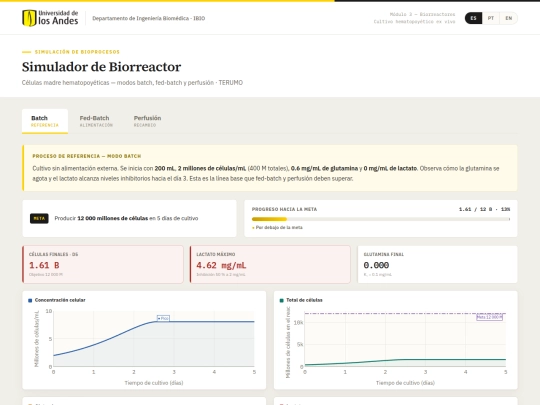This screenshot has width=540, height=405.
Task: Click the Por debajo de la meta status
Action: click(x=278, y=227)
